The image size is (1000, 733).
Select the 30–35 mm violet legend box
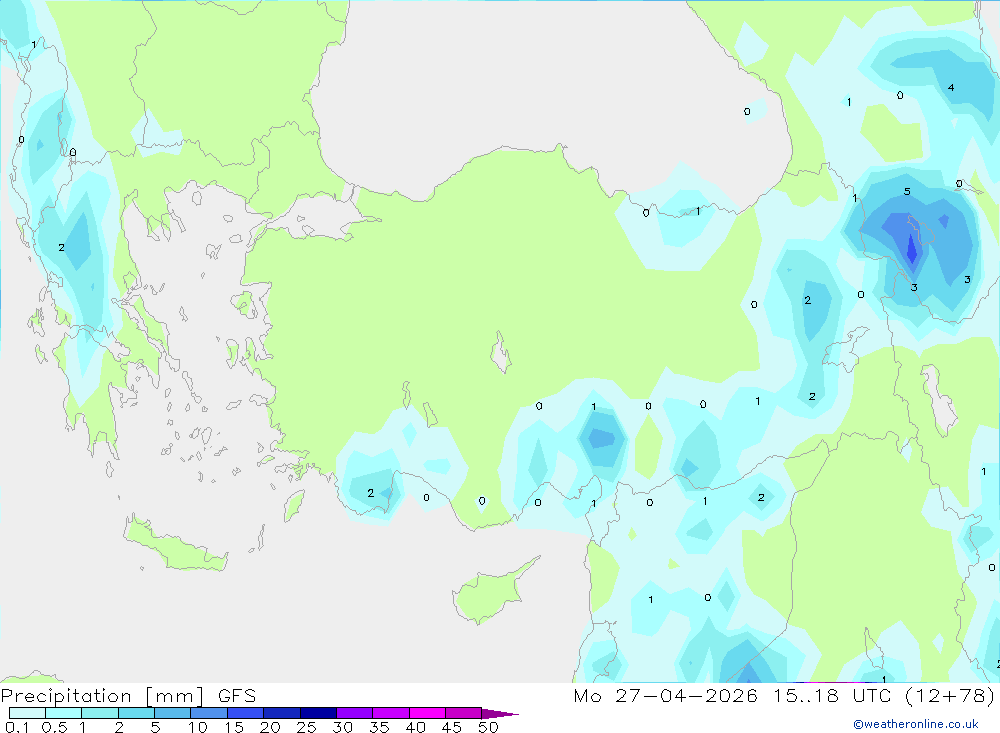pos(355,713)
